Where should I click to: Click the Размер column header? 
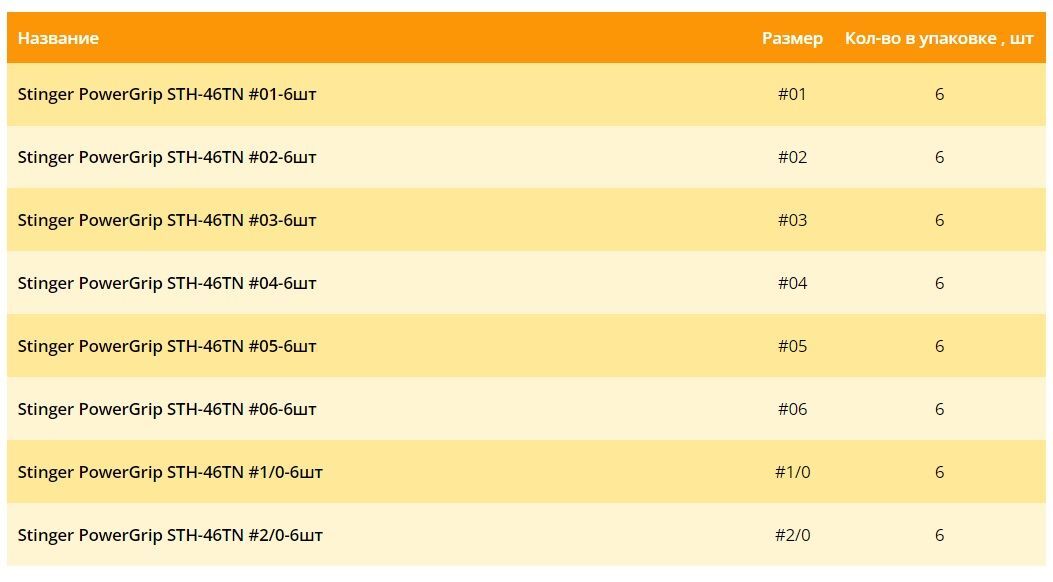tap(792, 38)
